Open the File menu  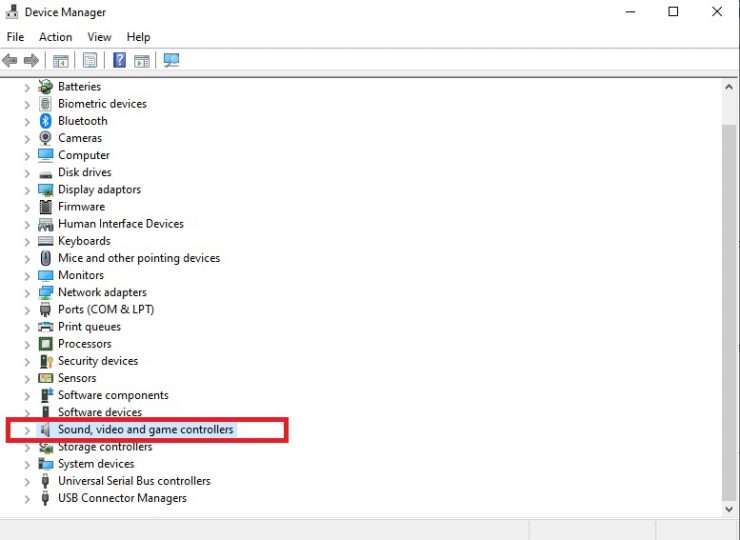tap(15, 37)
